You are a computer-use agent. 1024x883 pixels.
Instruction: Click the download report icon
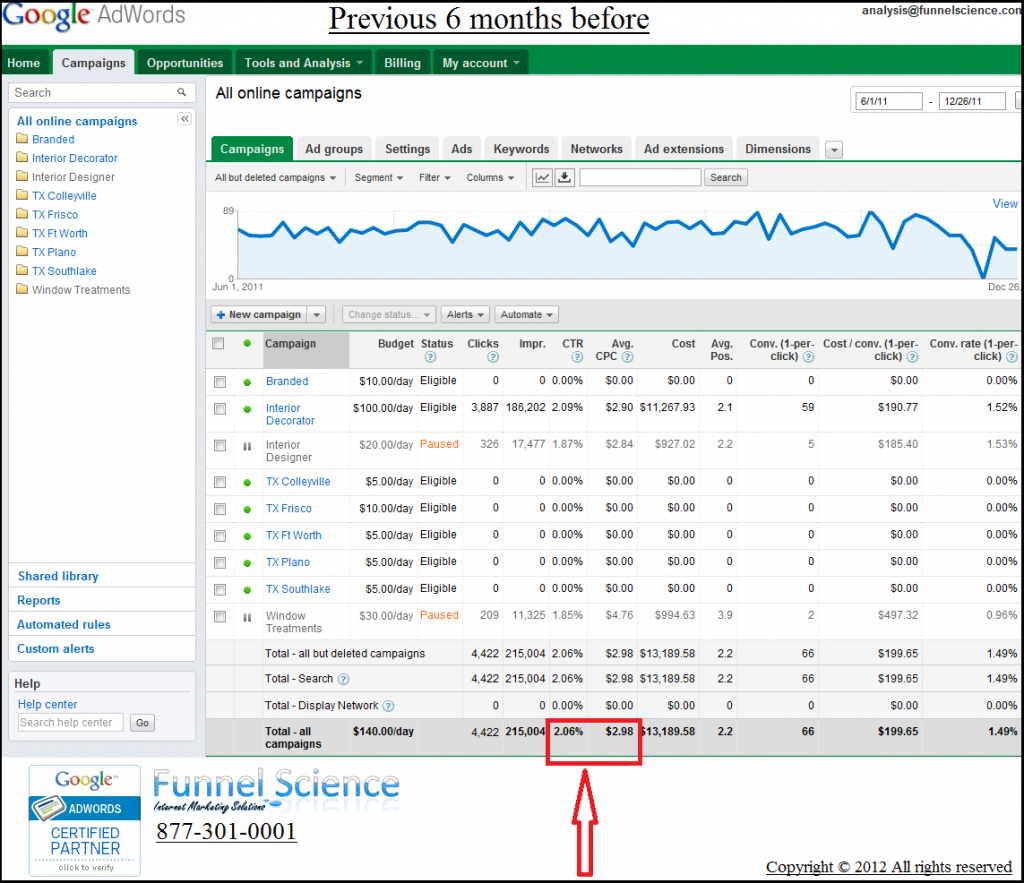(565, 177)
